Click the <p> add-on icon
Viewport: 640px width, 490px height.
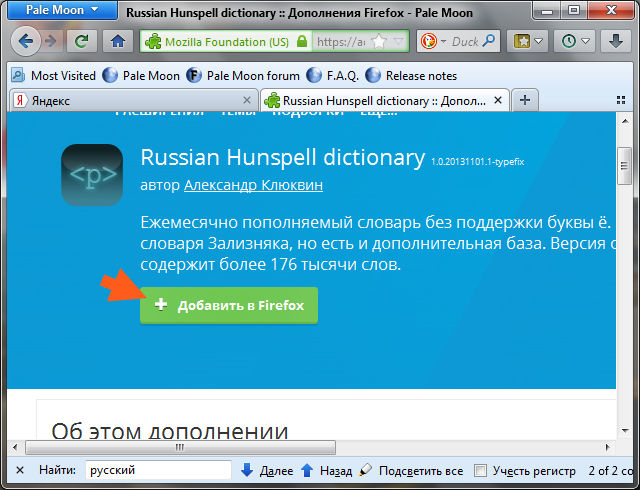(x=92, y=175)
